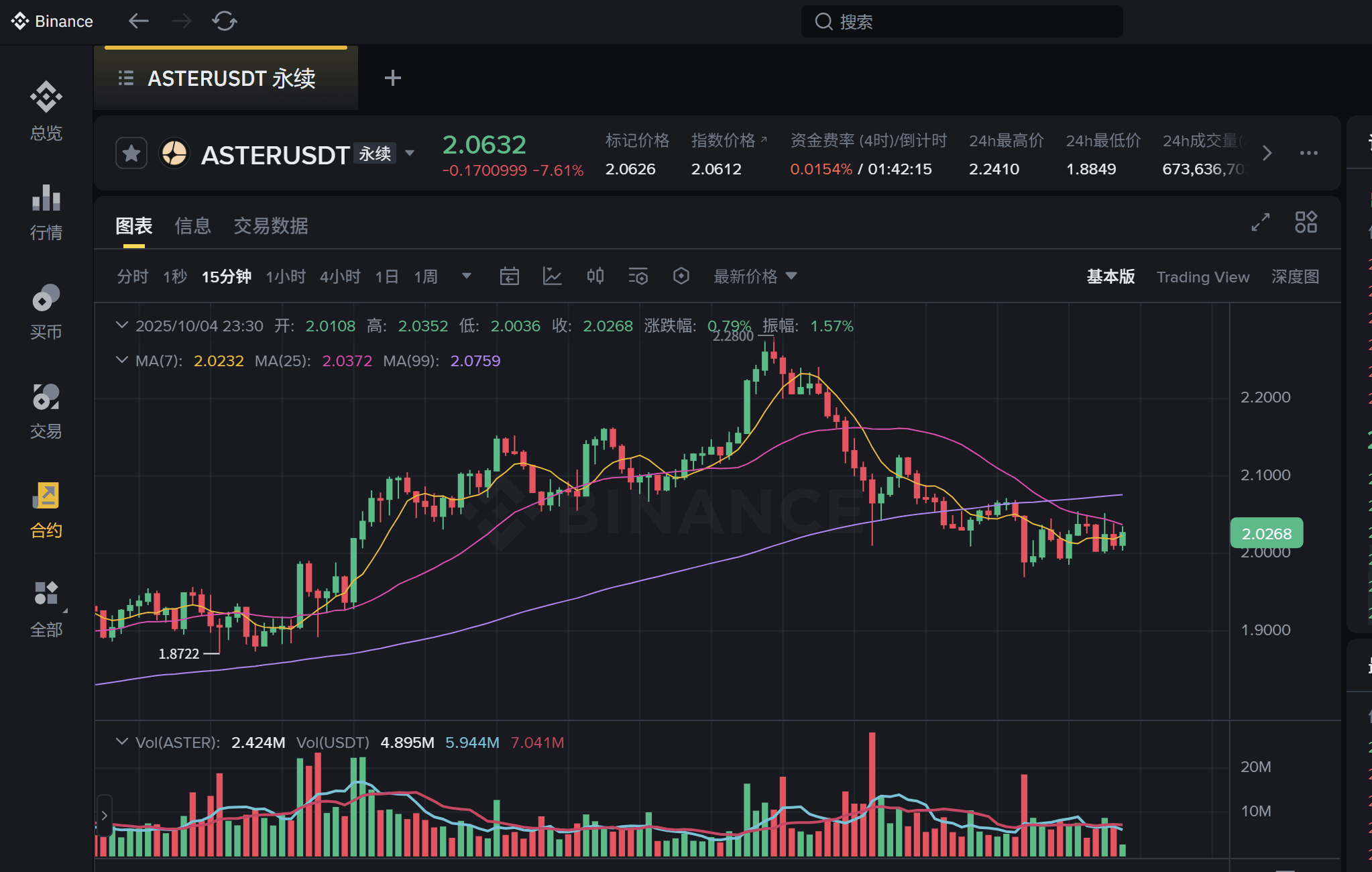1372x872 pixels.
Task: Collapse the MA indicator values row
Action: tap(122, 360)
